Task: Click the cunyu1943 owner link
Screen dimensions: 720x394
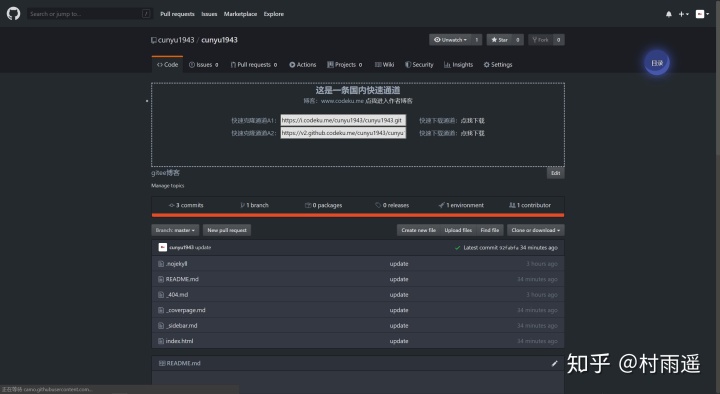Action: pyautogui.click(x=176, y=40)
